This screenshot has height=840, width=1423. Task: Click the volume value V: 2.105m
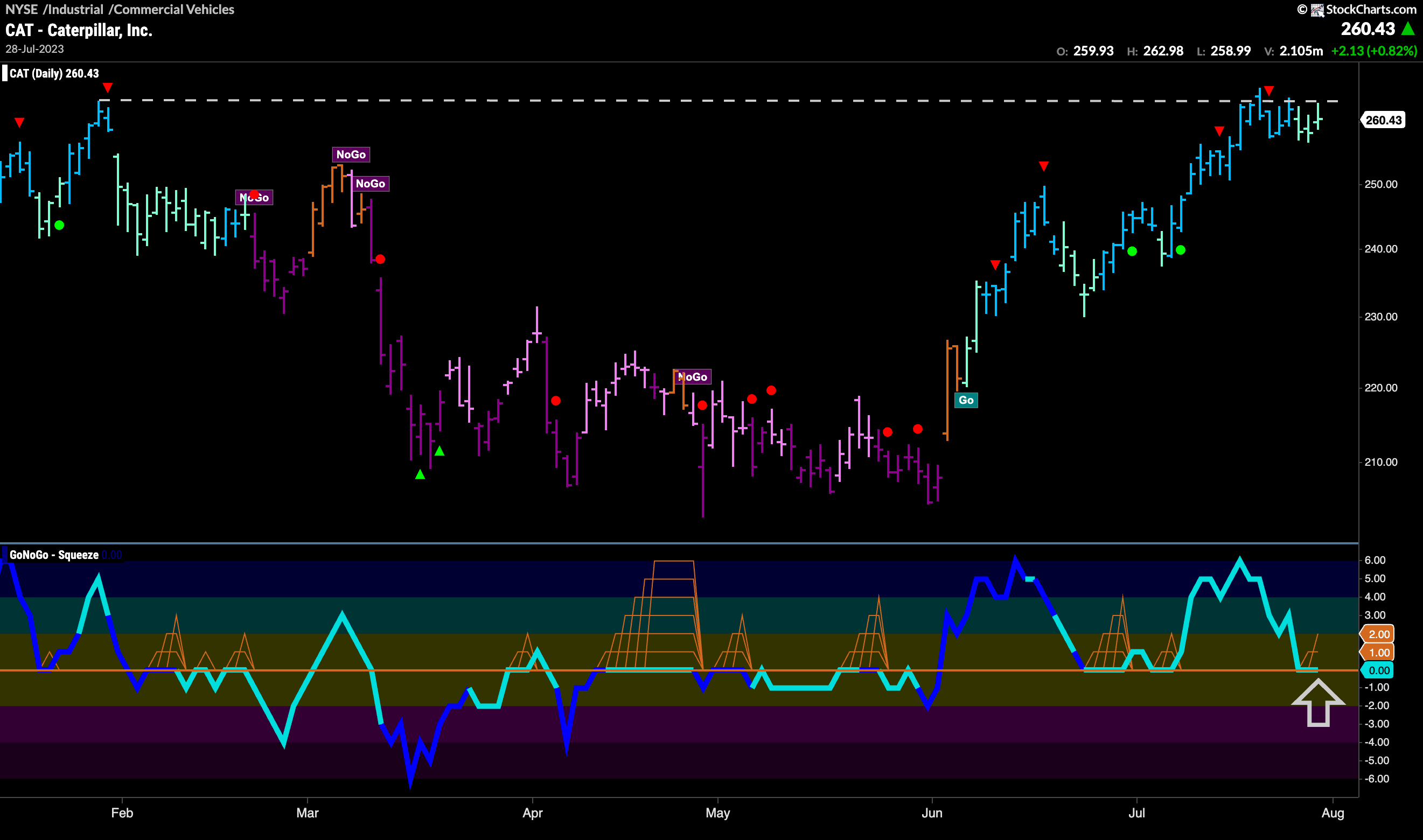pyautogui.click(x=1294, y=51)
